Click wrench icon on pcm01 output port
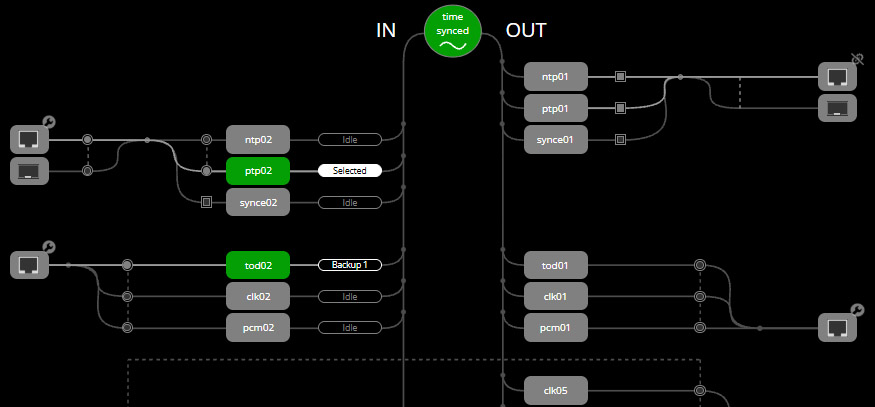875x407 pixels. click(856, 310)
